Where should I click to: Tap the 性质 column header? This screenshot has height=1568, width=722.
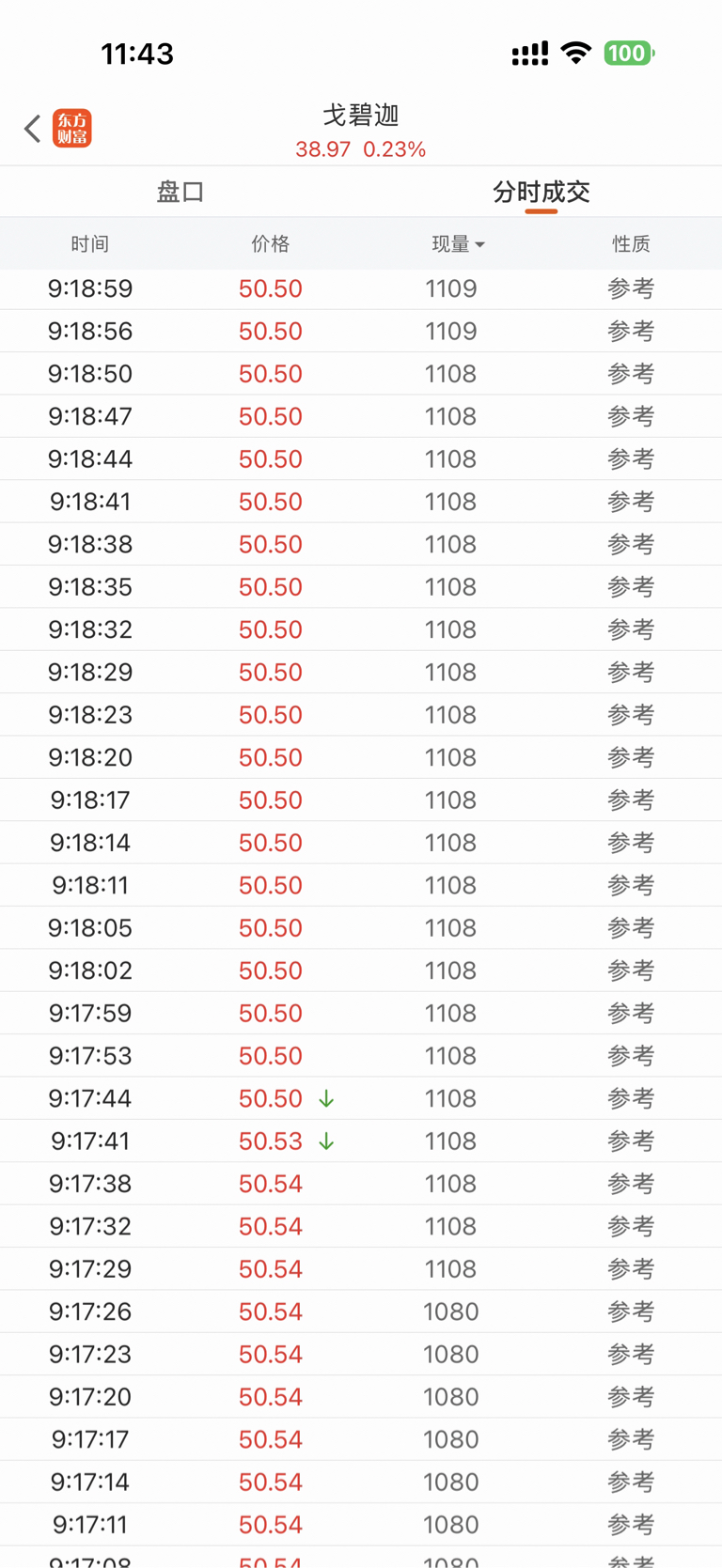coord(631,244)
